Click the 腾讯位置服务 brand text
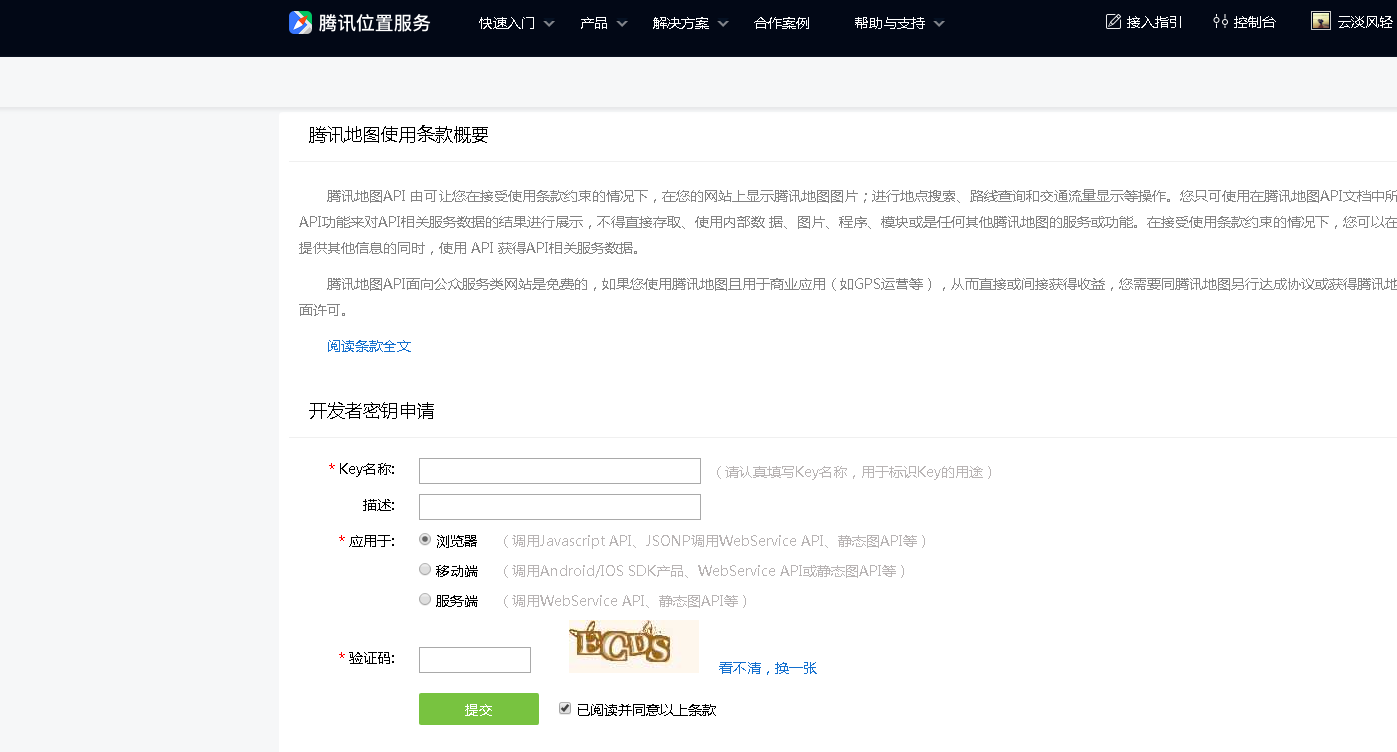The height and width of the screenshot is (752, 1397). (x=375, y=23)
